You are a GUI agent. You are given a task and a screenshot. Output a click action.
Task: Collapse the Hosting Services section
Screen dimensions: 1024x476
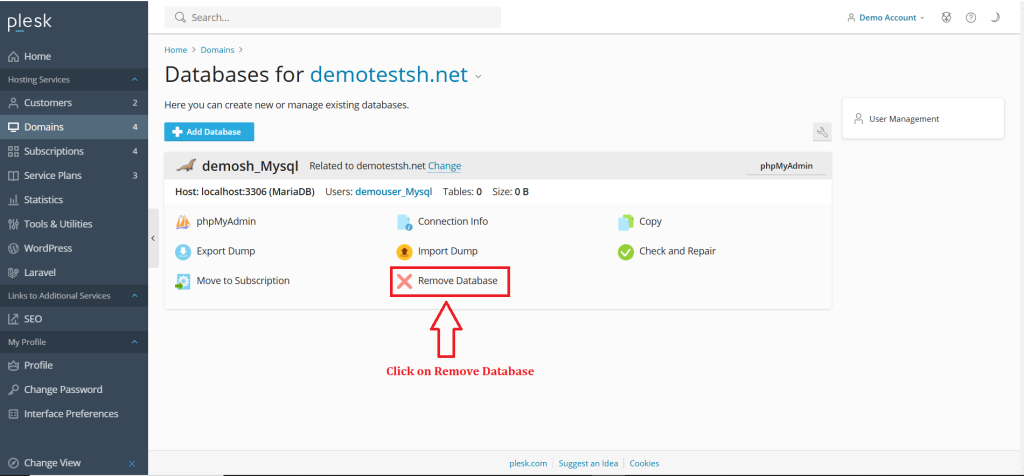pos(135,80)
